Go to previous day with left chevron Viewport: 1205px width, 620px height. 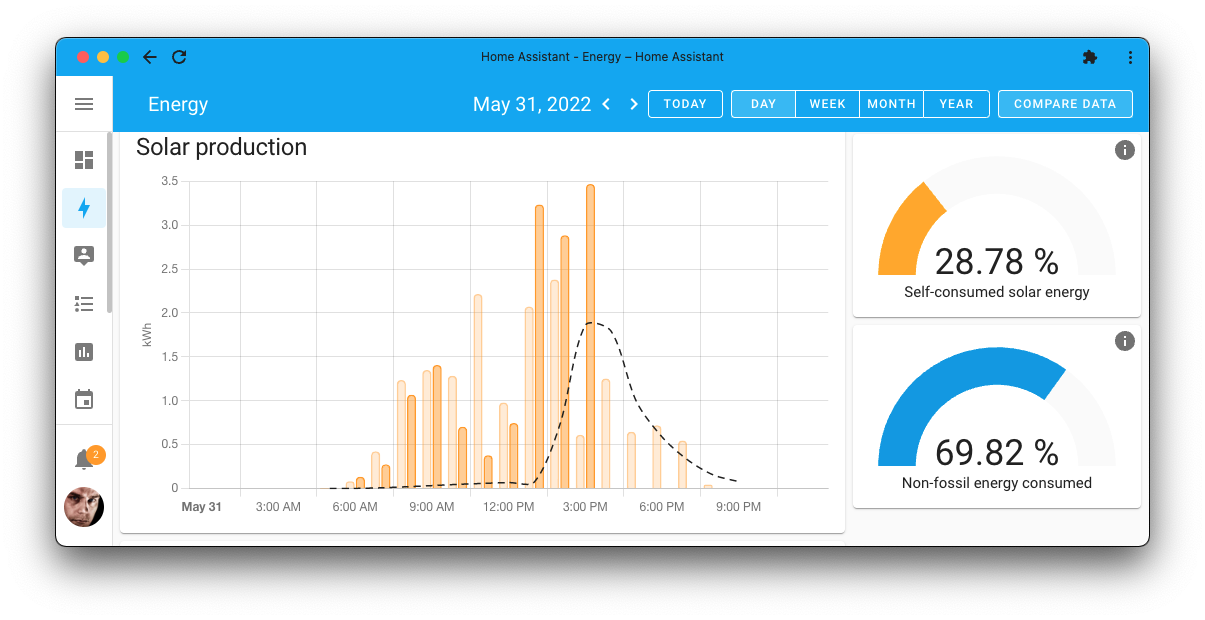point(606,103)
